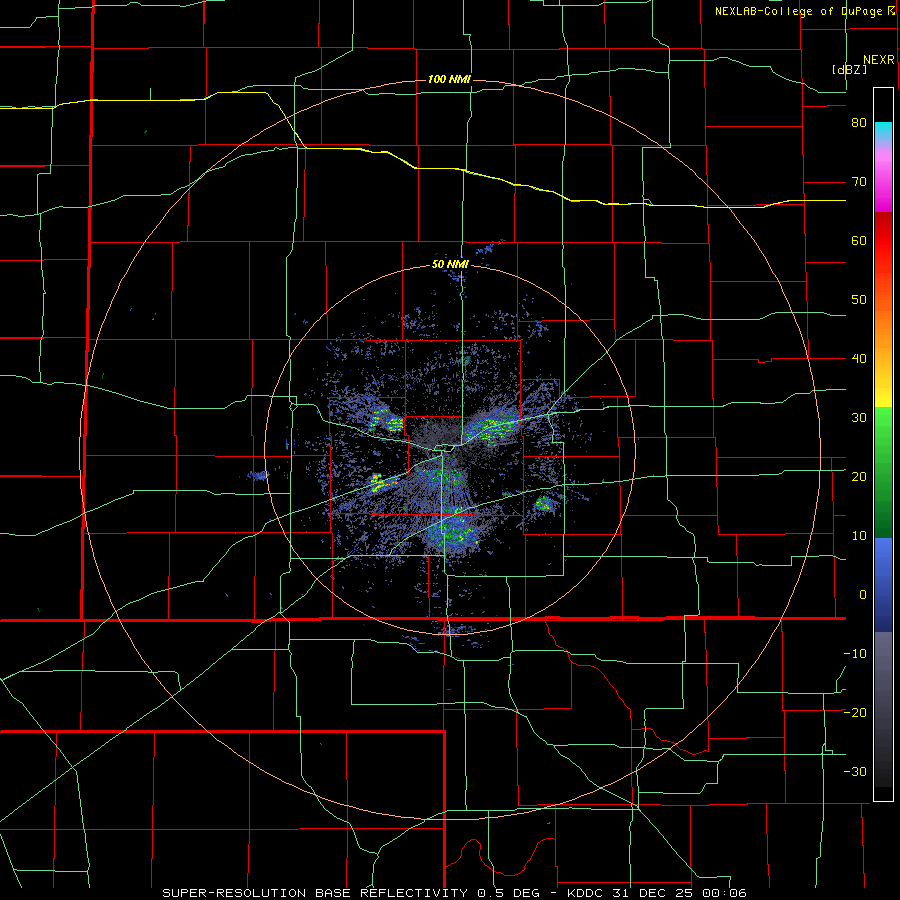This screenshot has width=900, height=900.
Task: Click the 0 value on the dBZ scale
Action: 863,595
